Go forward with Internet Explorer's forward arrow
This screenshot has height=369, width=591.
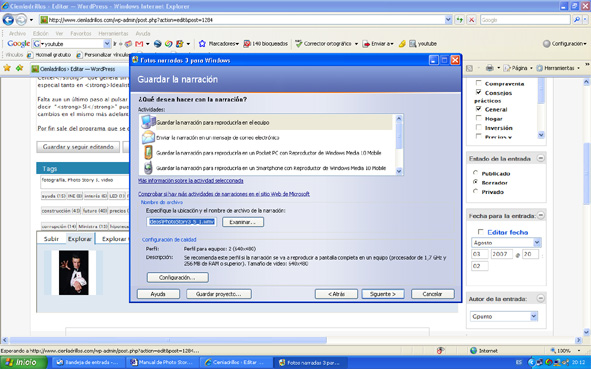pyautogui.click(x=21, y=19)
